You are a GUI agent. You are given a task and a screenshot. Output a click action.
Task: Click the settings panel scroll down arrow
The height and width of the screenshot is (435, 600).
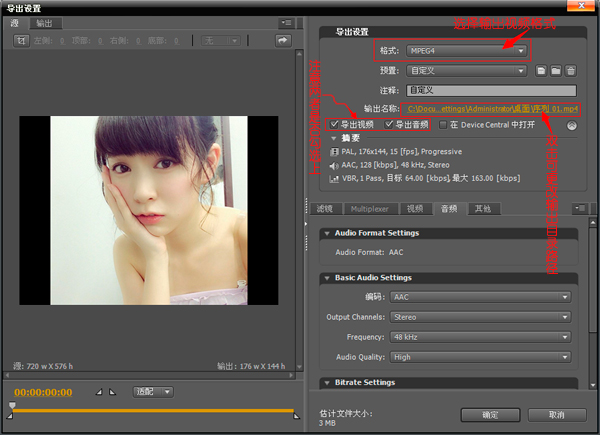tap(593, 385)
